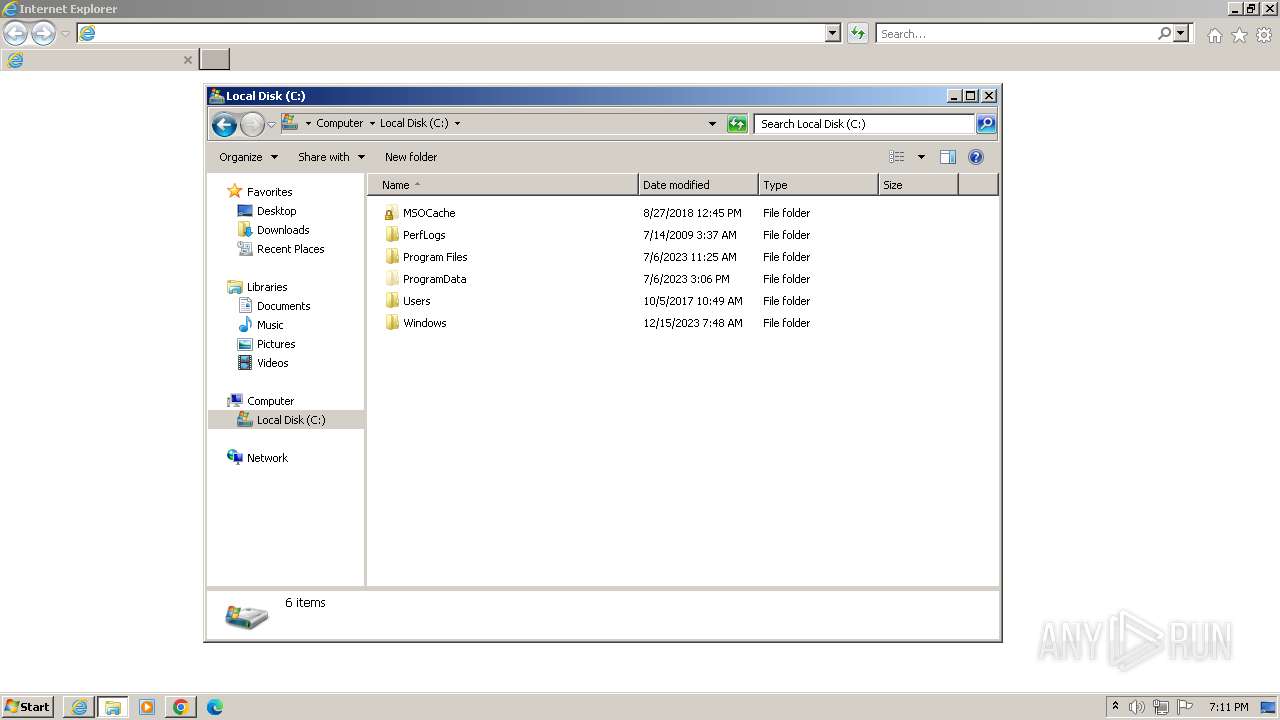The height and width of the screenshot is (720, 1280).
Task: Sort by the Size column
Action: coord(918,185)
